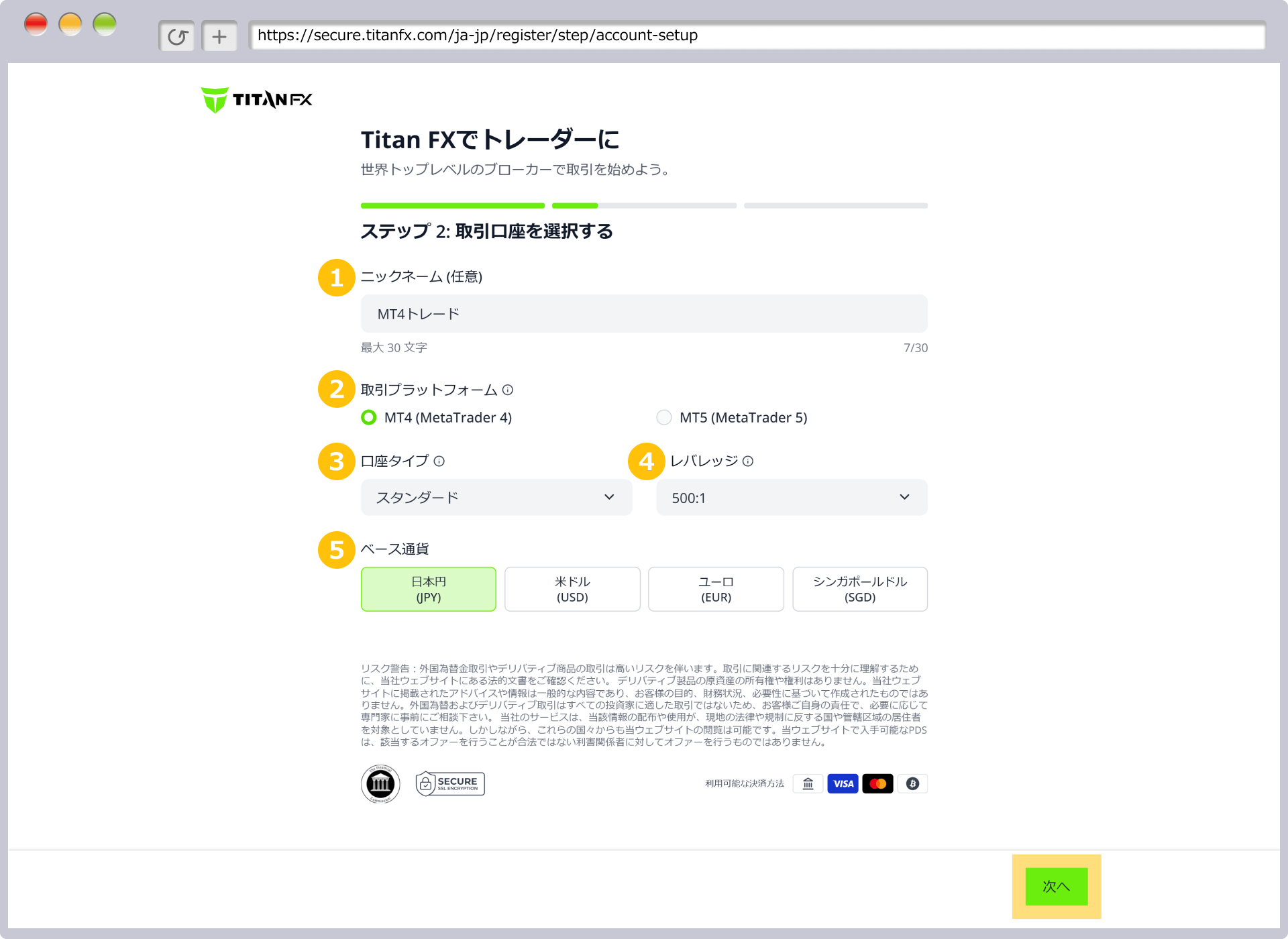
Task: Click the ニックネーム input field
Action: [x=644, y=313]
